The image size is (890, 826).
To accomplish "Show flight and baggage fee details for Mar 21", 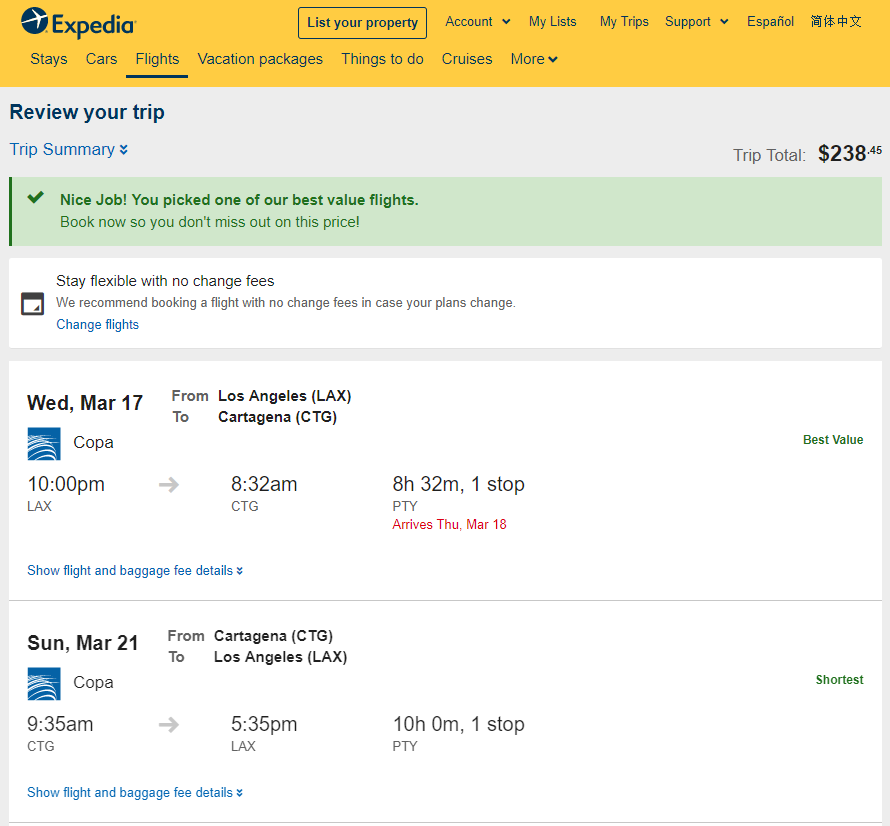I will pos(135,792).
